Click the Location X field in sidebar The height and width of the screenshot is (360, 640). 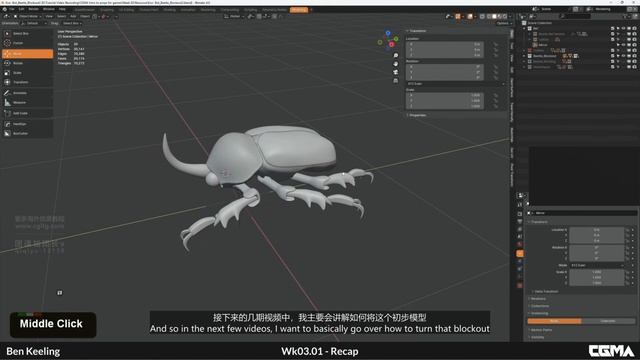[445, 44]
